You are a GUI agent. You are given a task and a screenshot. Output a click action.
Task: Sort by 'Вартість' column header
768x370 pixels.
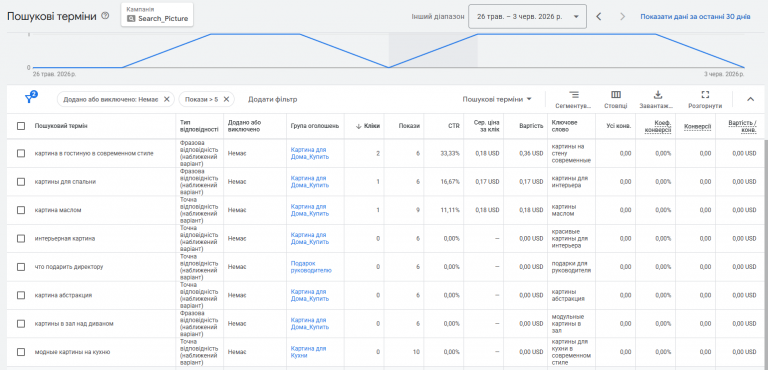point(531,126)
